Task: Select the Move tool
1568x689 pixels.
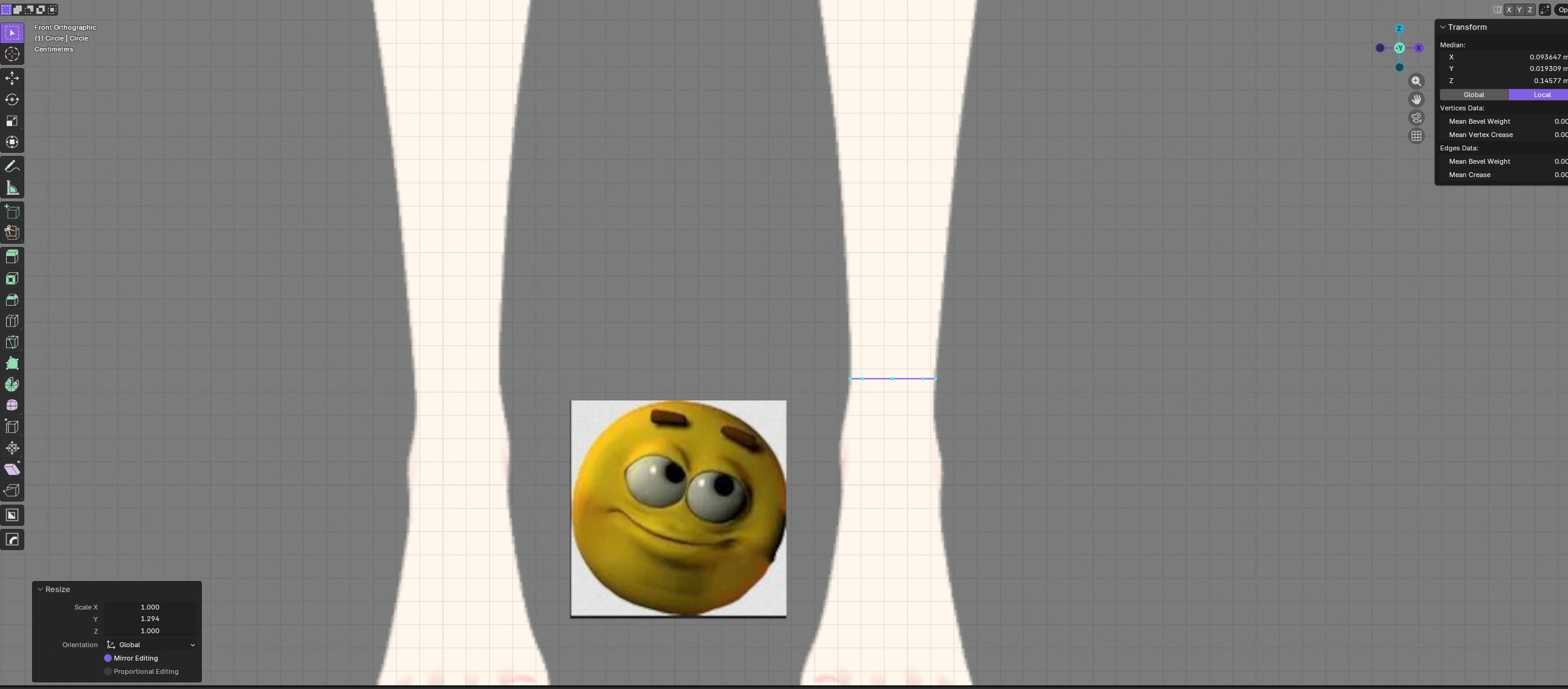Action: click(12, 78)
